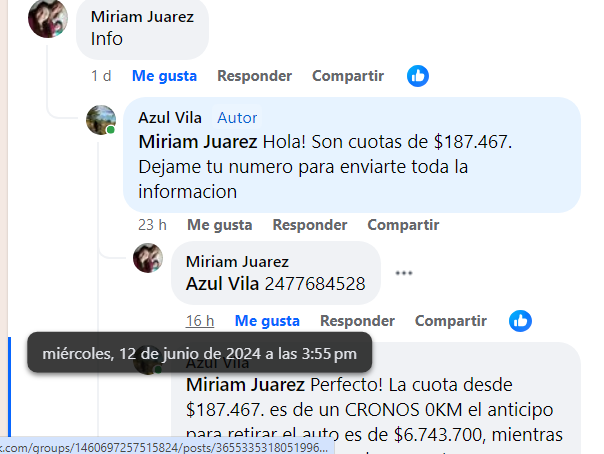Toggle Me gusta on the 2477684528 reply
The width and height of the screenshot is (604, 454).
point(267,321)
